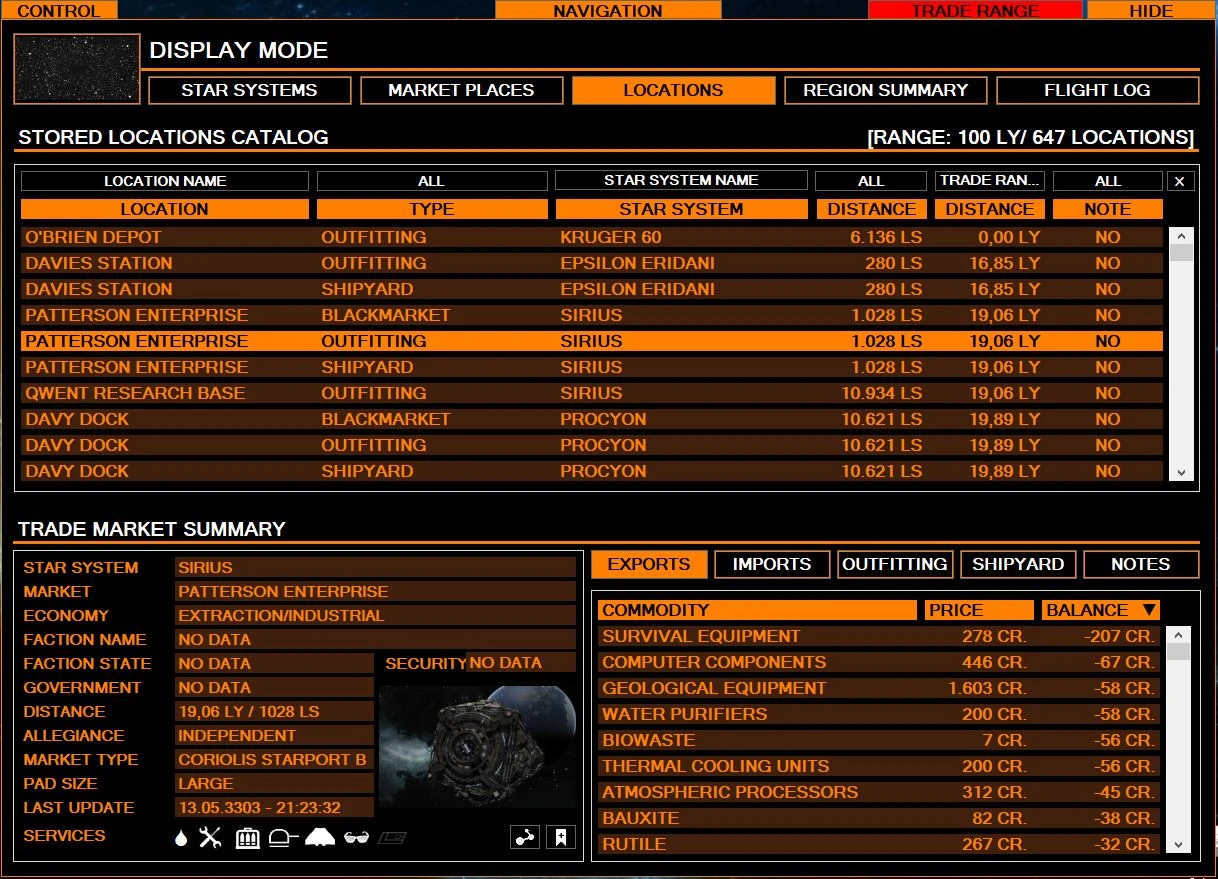
Task: Click the STAR SYSTEM value SIRIUS in summary
Action: tap(375, 567)
